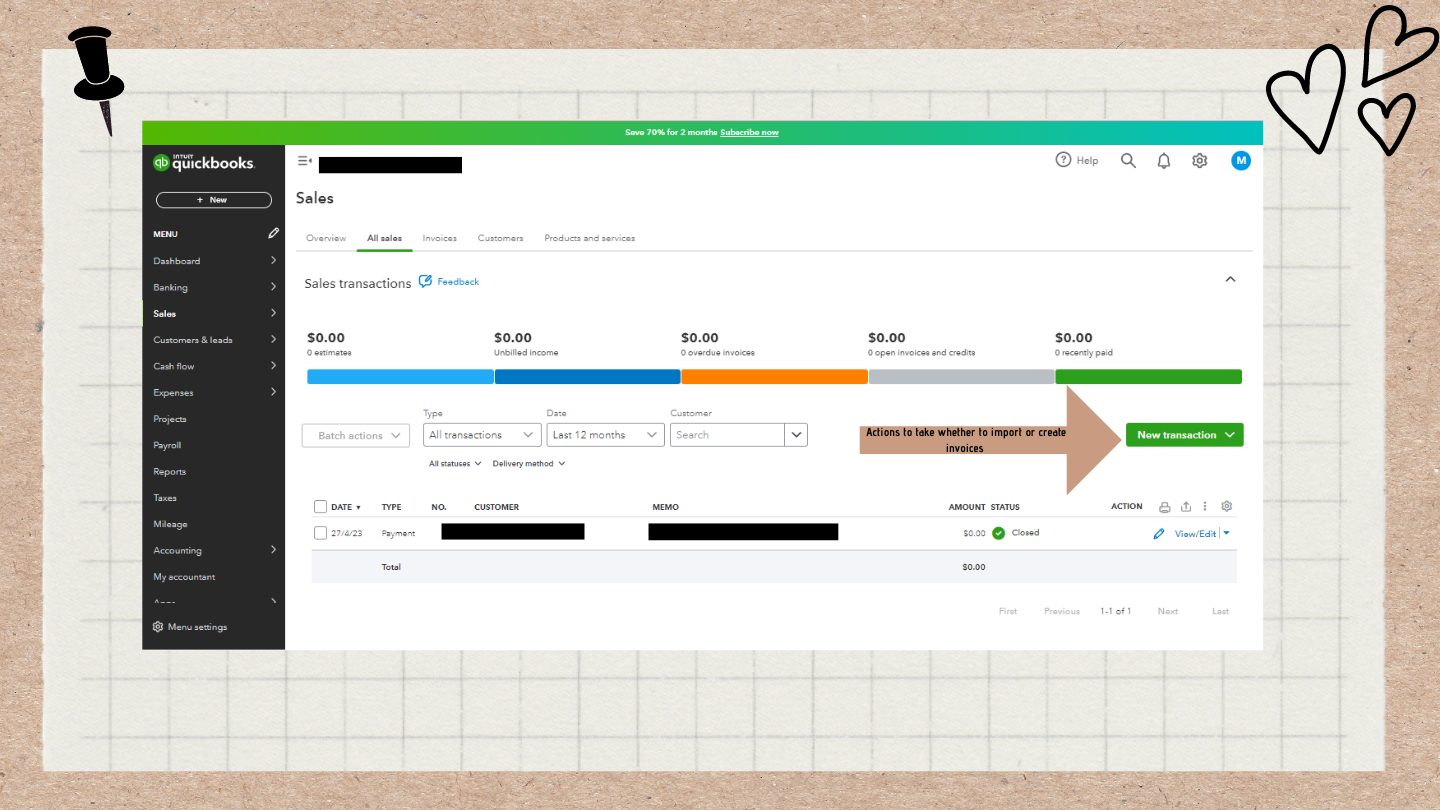1440x810 pixels.
Task: Open the View/Edit row action dropdown arrow
Action: coord(1226,534)
